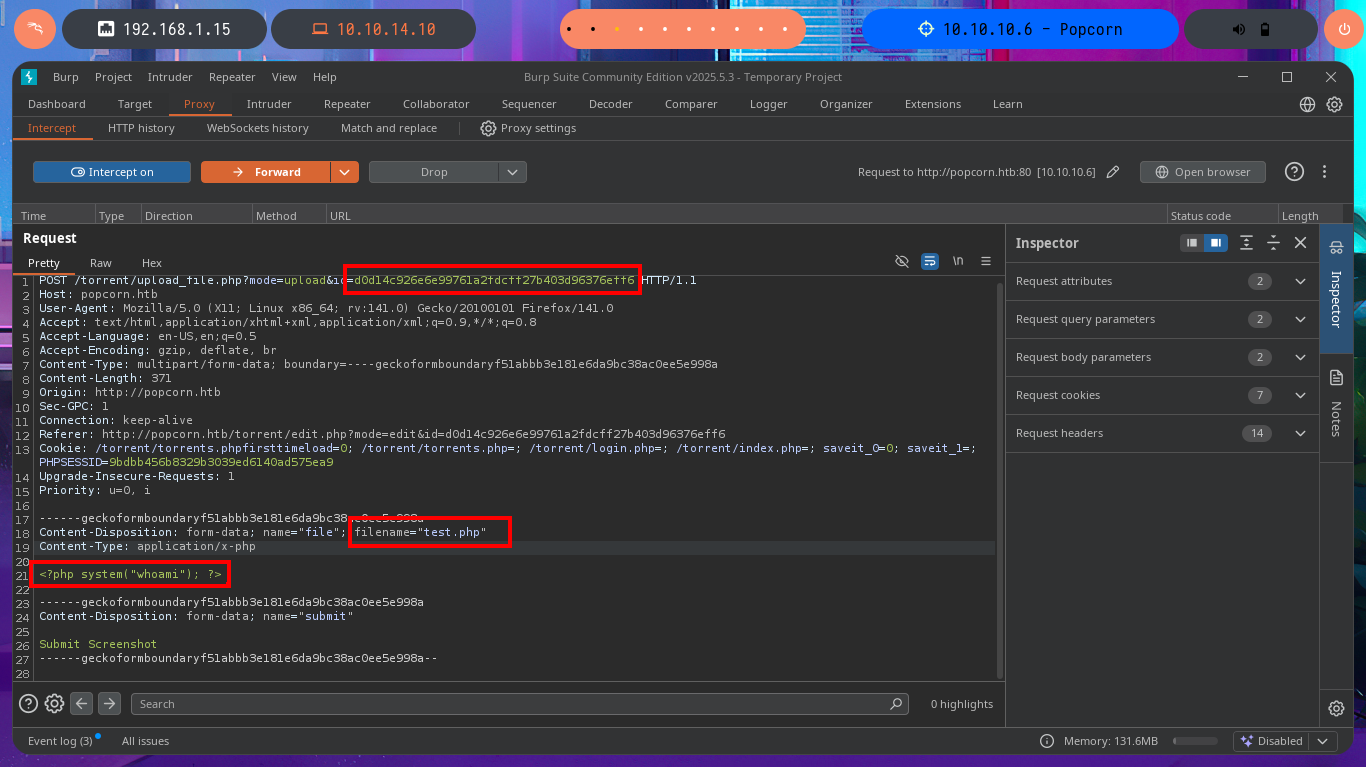The image size is (1366, 767).
Task: Click the Drop button
Action: [434, 172]
